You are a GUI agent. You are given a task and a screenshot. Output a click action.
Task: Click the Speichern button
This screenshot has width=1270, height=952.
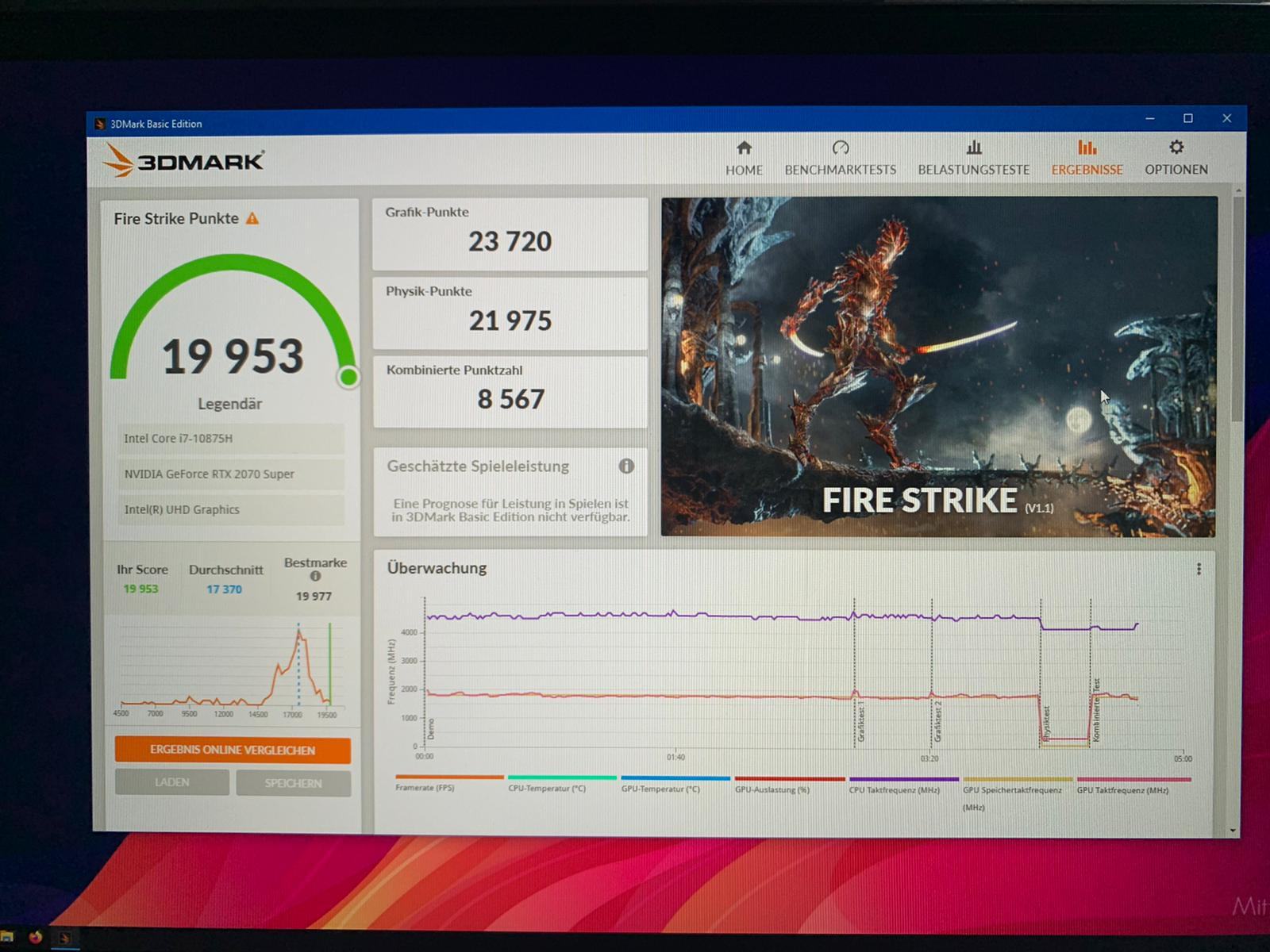pyautogui.click(x=293, y=783)
